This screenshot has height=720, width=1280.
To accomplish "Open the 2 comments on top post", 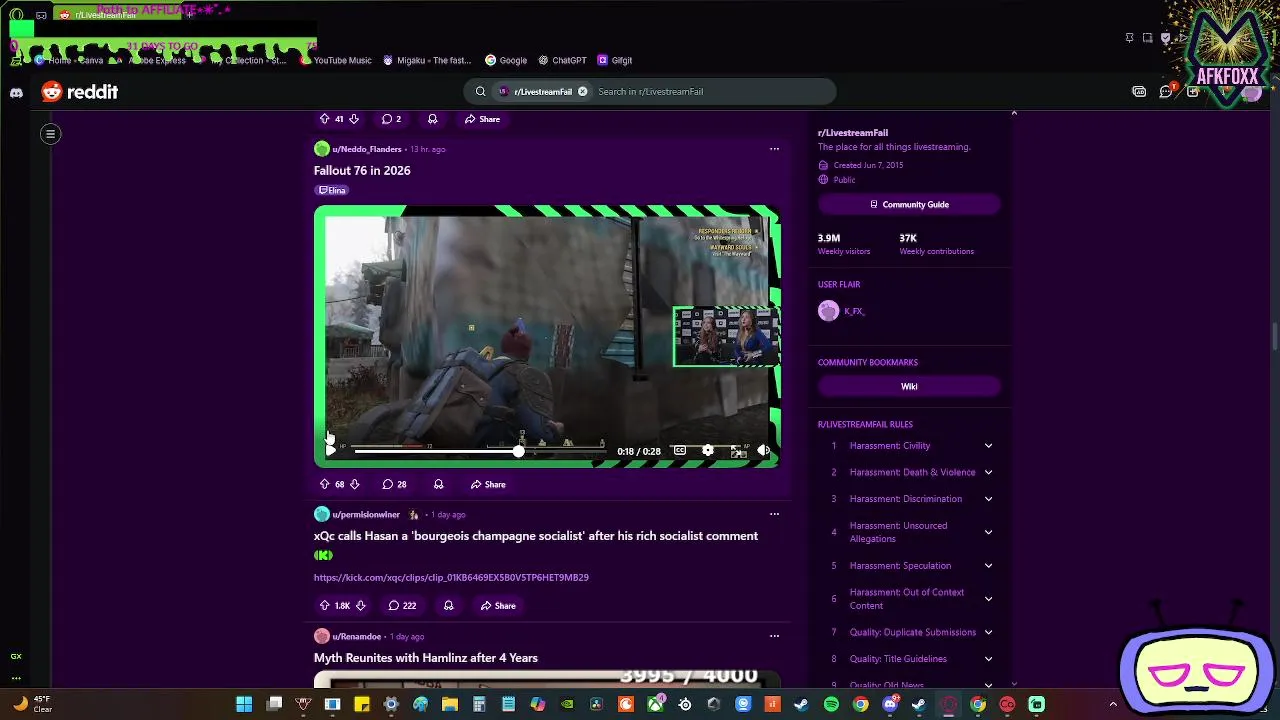I will pos(391,119).
